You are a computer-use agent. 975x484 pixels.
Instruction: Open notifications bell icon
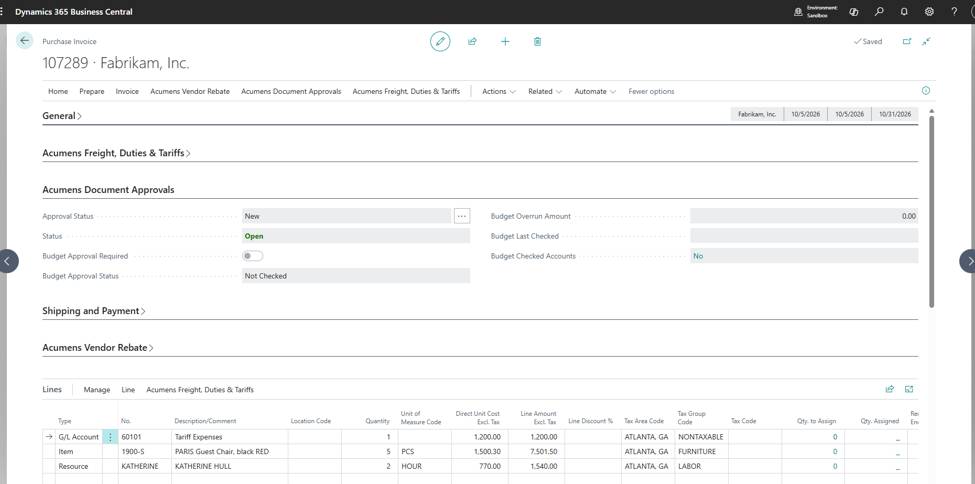pyautogui.click(x=904, y=12)
